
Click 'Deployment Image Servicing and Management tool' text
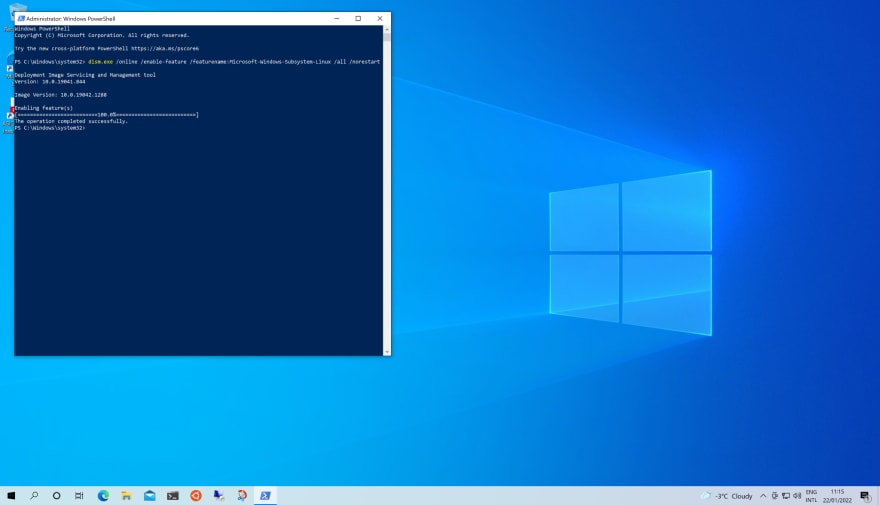tap(85, 75)
